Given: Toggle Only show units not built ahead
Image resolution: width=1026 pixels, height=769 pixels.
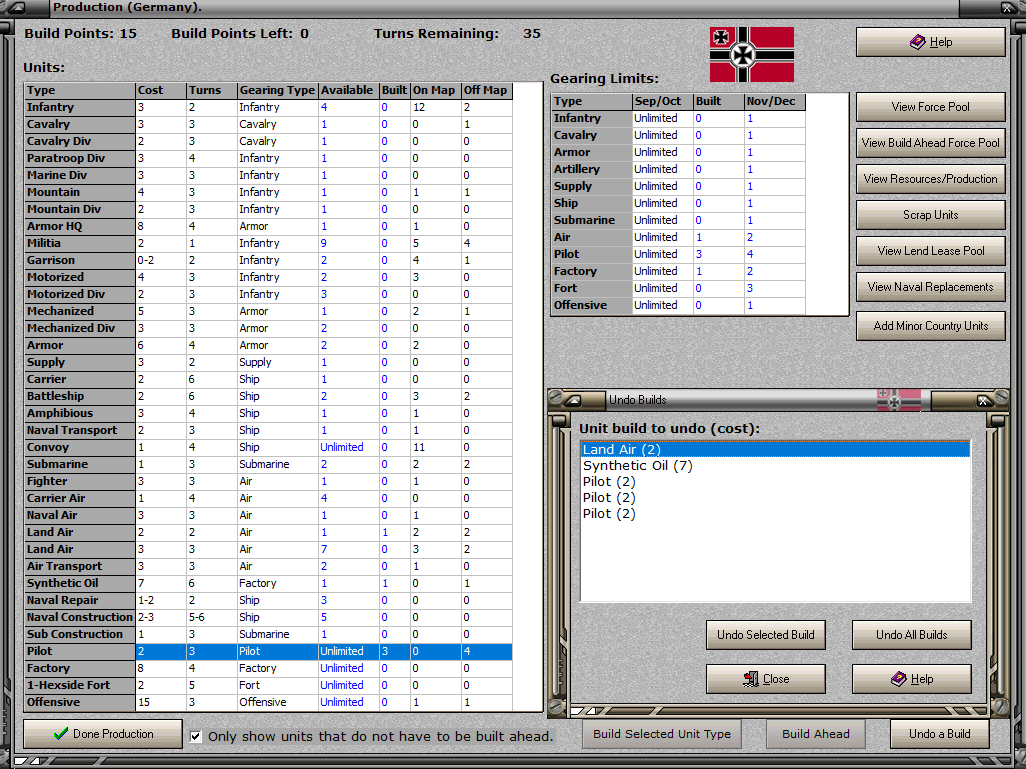Looking at the screenshot, I should [x=196, y=736].
